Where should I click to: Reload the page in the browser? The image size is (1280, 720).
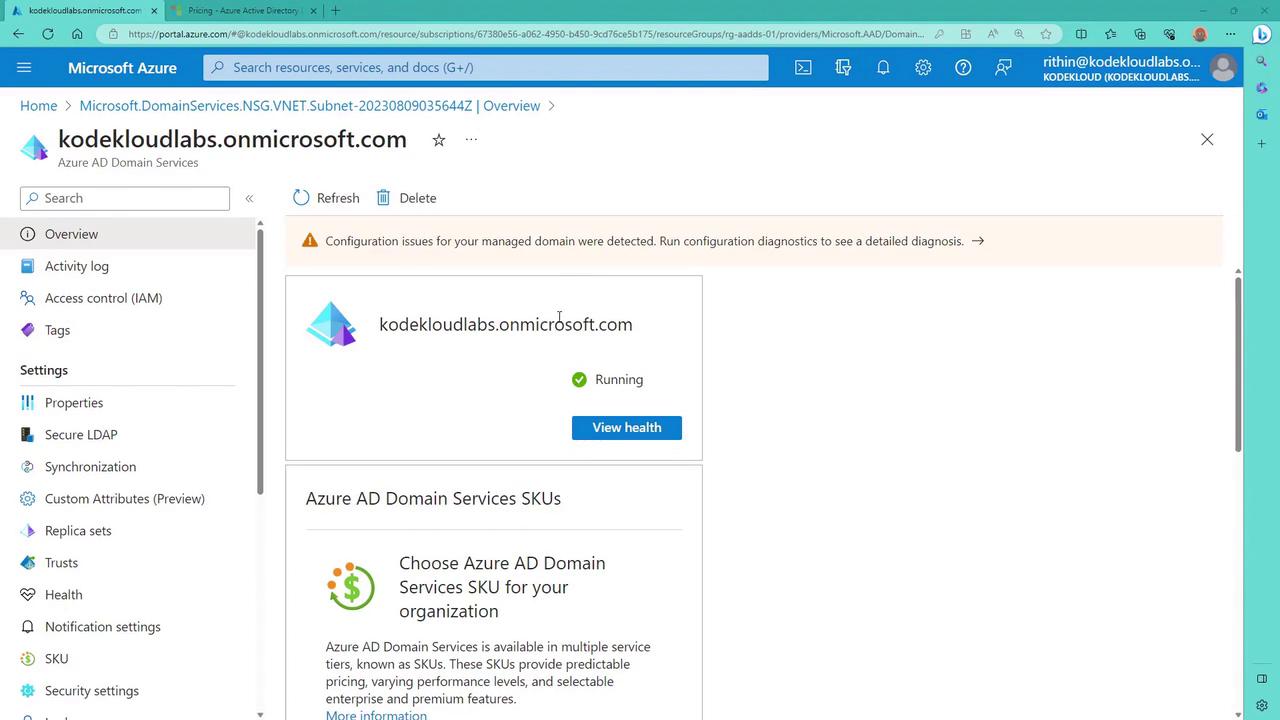(47, 34)
